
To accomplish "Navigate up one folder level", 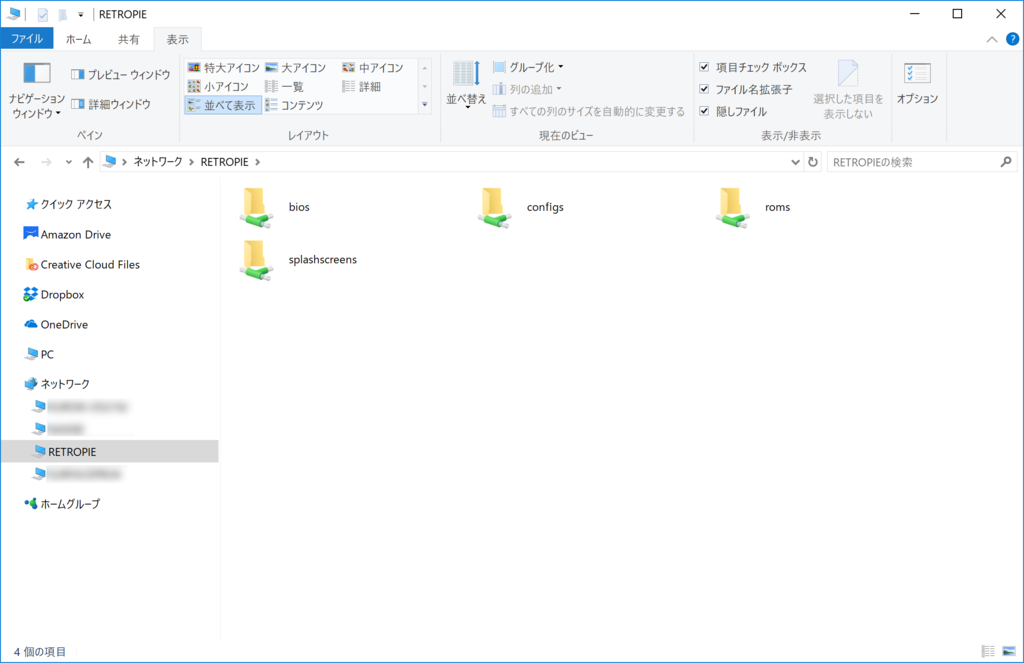I will click(x=88, y=161).
